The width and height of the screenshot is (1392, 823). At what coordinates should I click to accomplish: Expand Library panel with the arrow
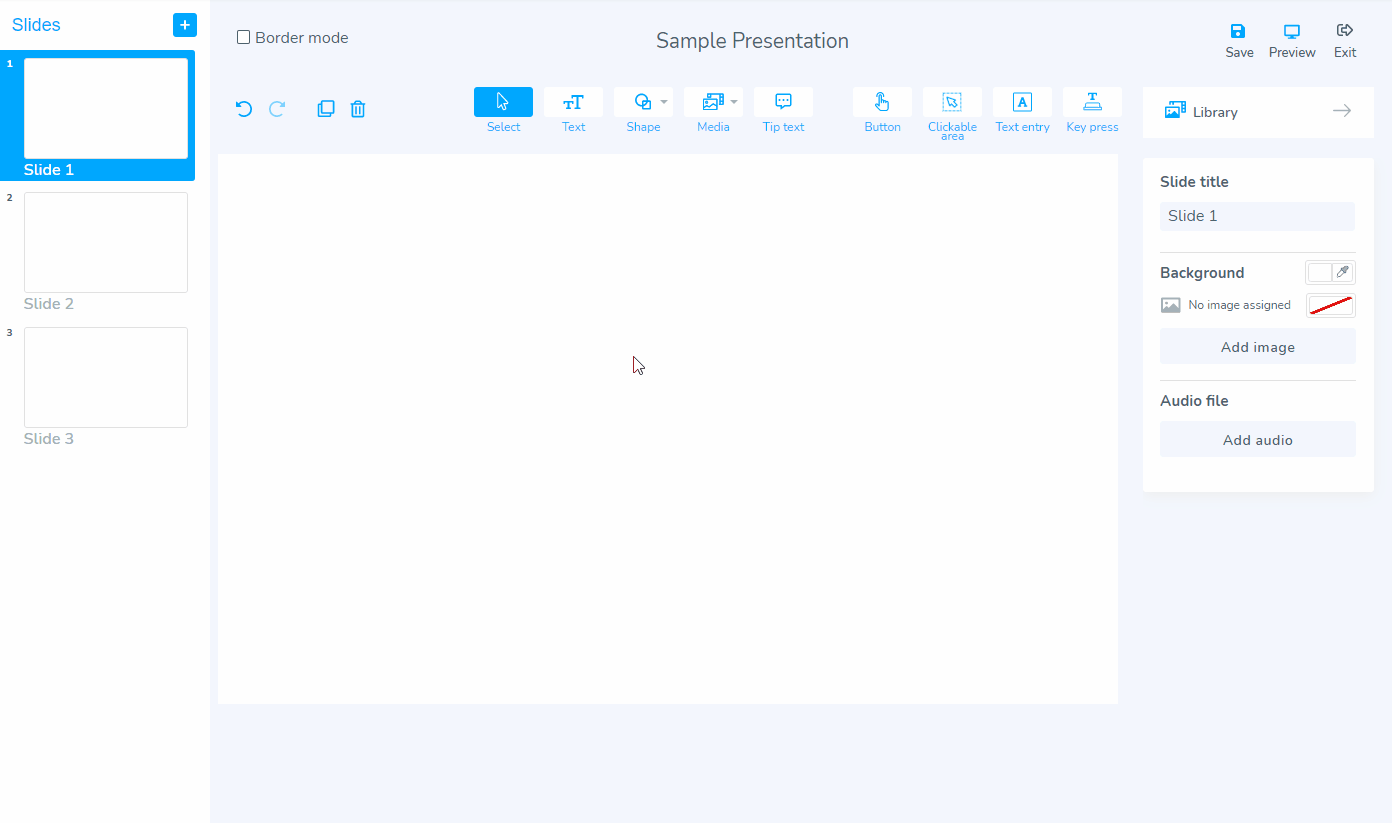[x=1342, y=111]
